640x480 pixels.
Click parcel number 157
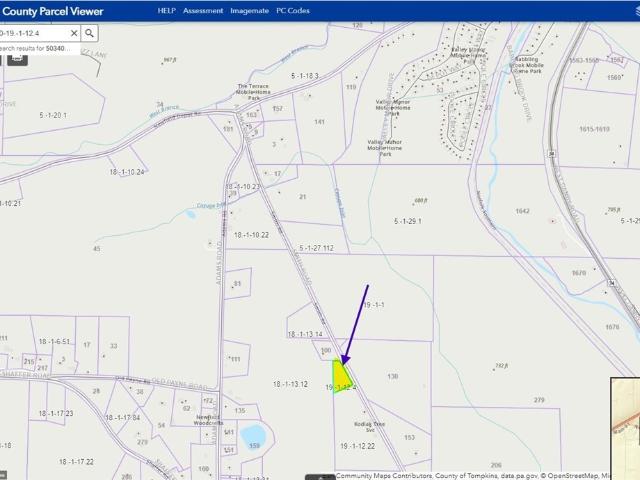point(278,109)
